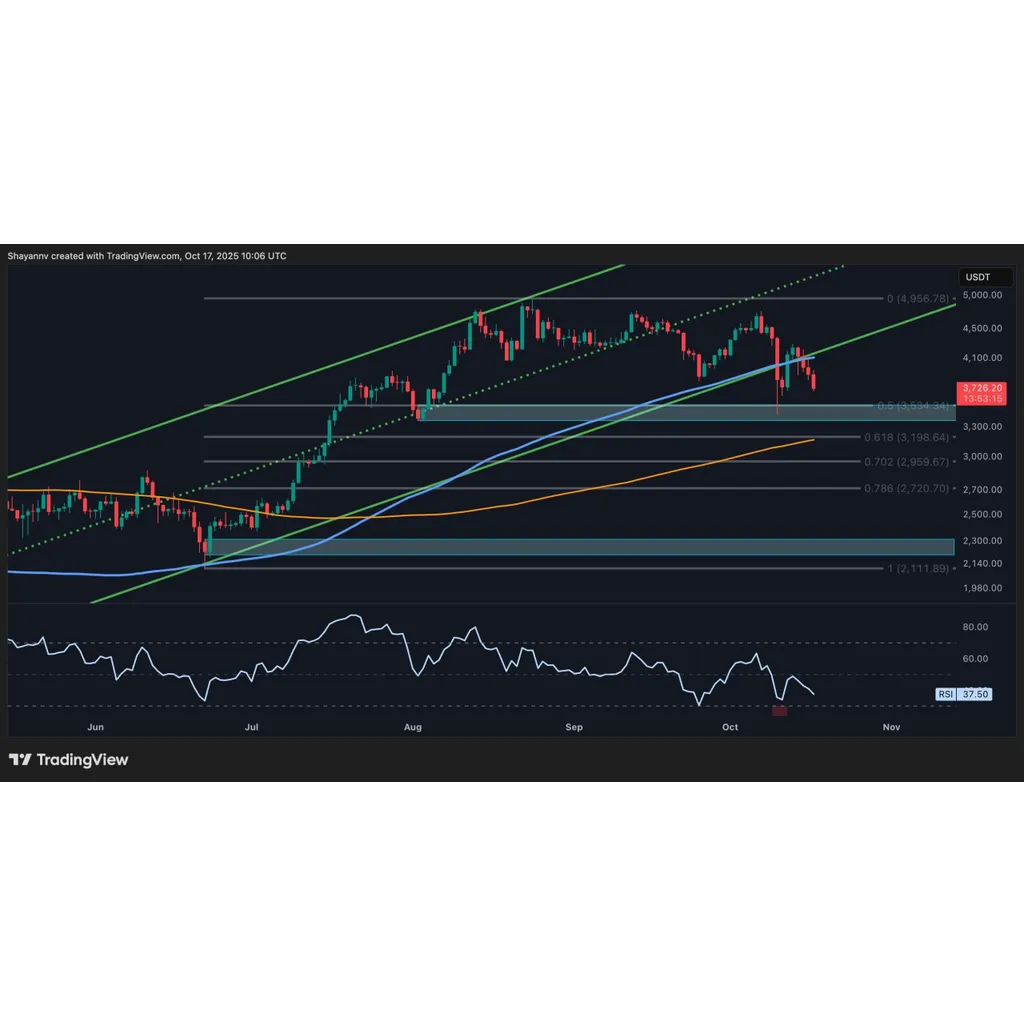Click the 5,000.00 price axis label
1024x1024 pixels.
click(x=982, y=295)
